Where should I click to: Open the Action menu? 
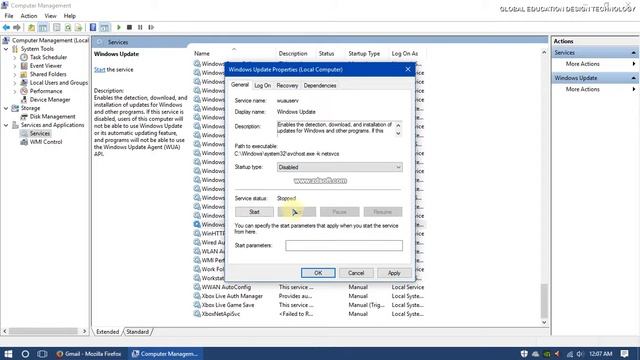coord(29,16)
